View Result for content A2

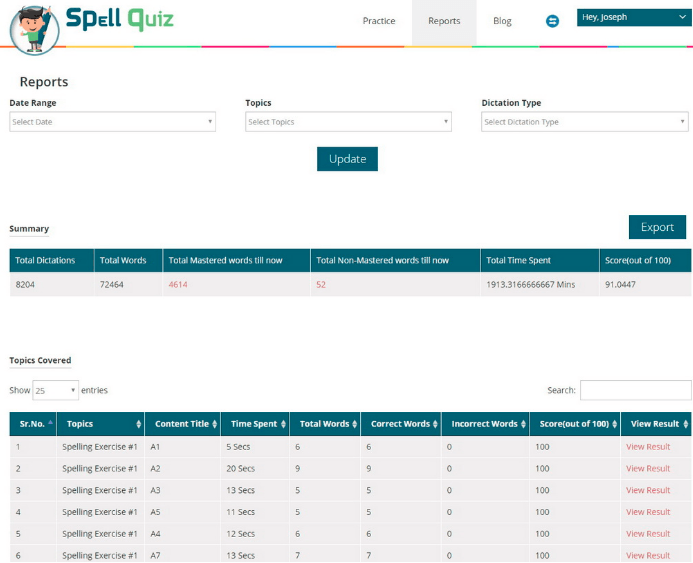pos(648,468)
